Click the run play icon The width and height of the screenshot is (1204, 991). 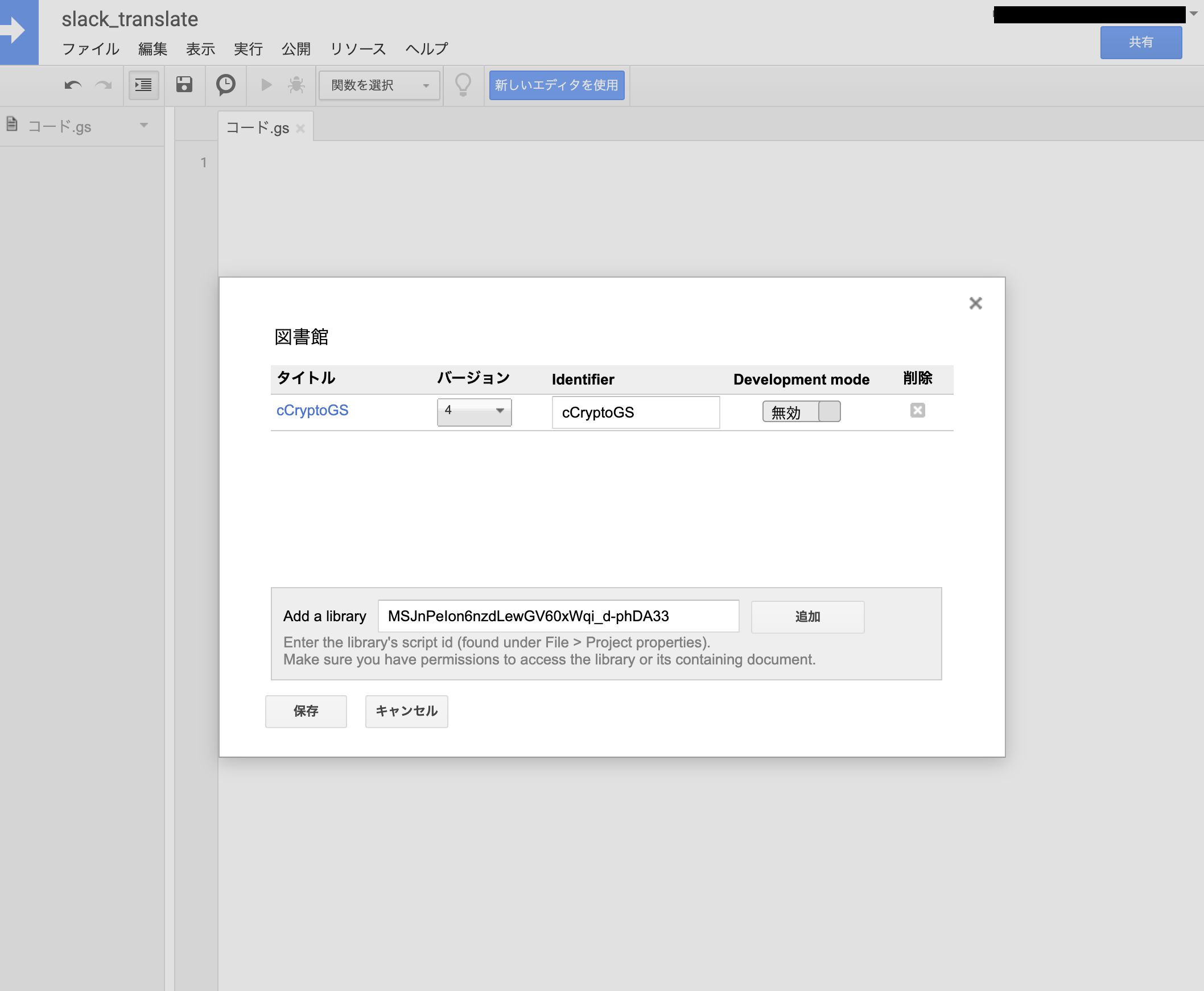click(x=266, y=85)
